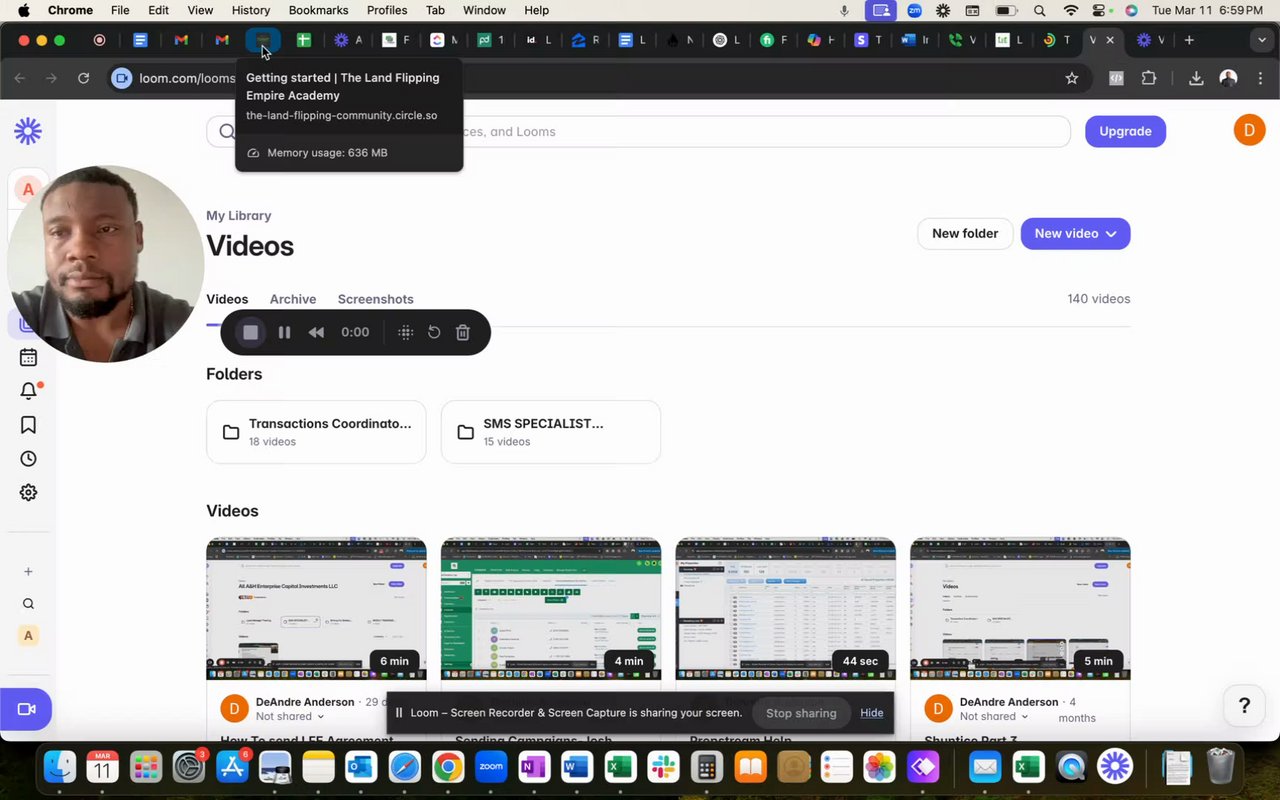Viewport: 1280px width, 800px height.
Task: Click the '140 videos' count text
Action: click(x=1098, y=299)
